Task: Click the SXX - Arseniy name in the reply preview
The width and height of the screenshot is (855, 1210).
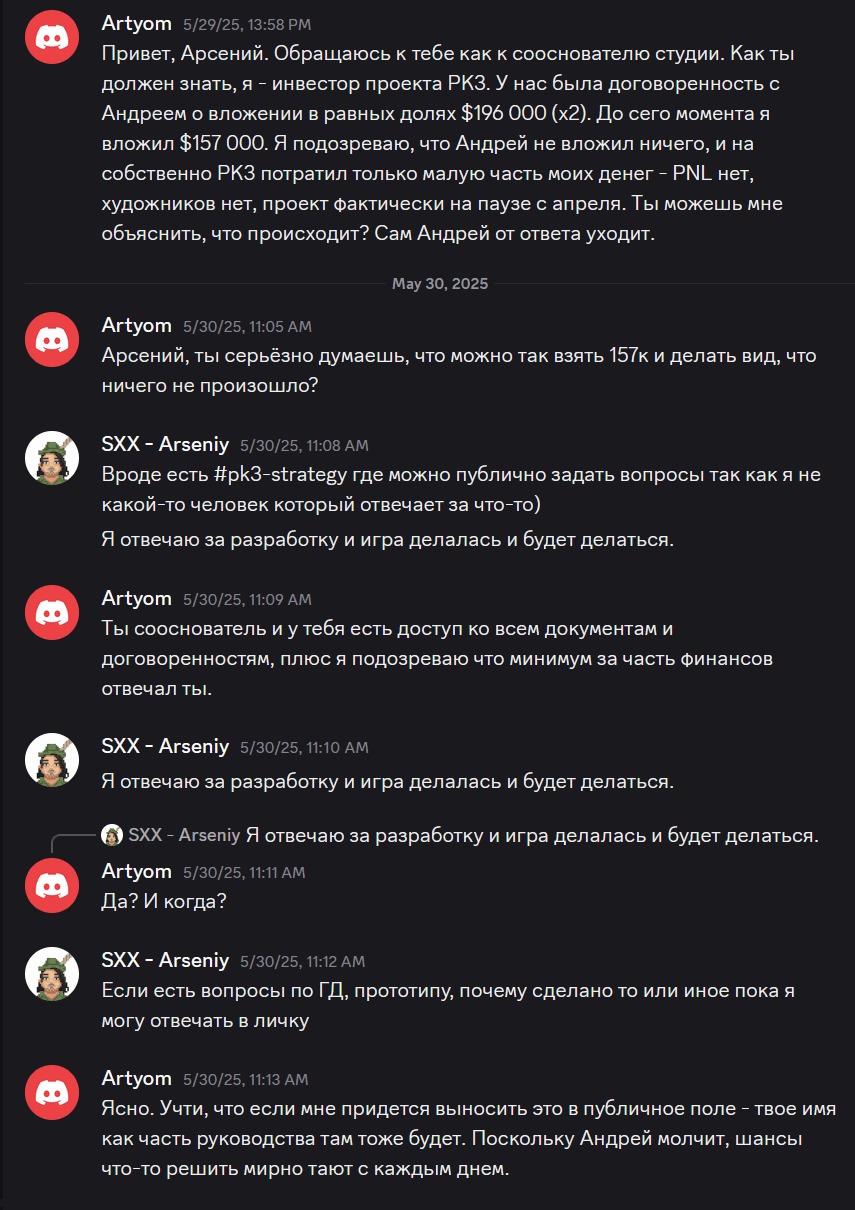Action: (x=184, y=835)
